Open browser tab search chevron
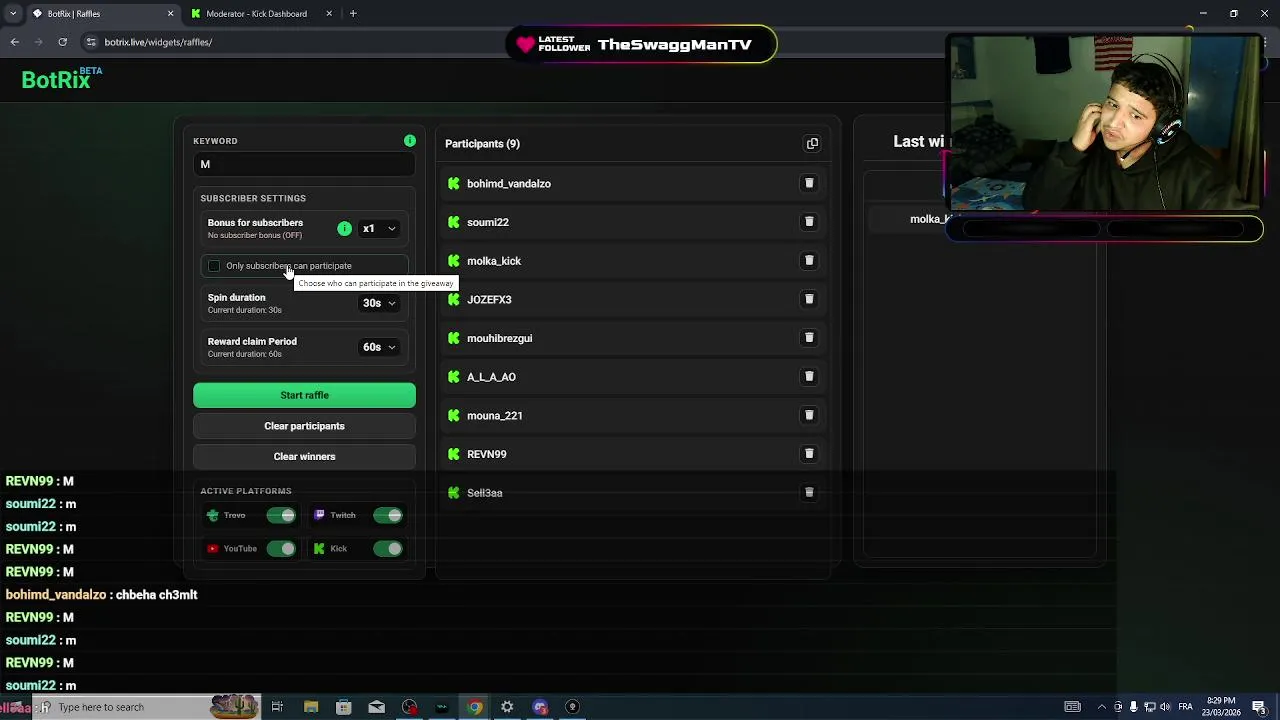Viewport: 1280px width, 720px height. pos(13,14)
